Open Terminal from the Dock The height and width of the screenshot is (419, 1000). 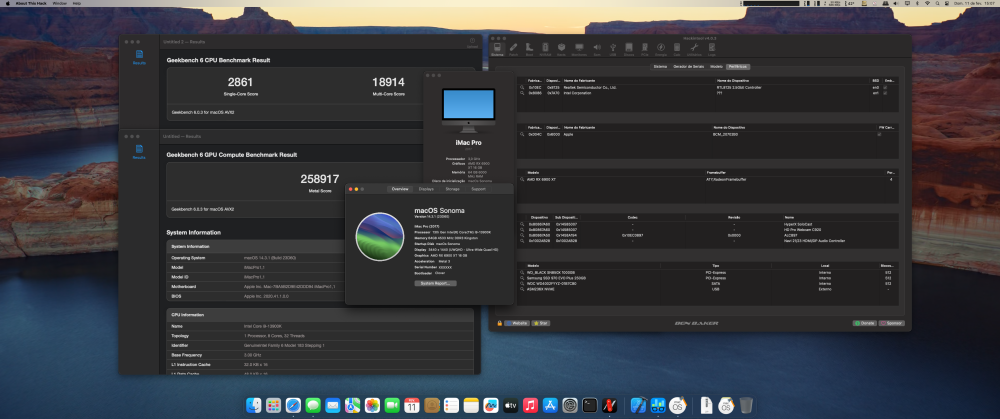590,405
